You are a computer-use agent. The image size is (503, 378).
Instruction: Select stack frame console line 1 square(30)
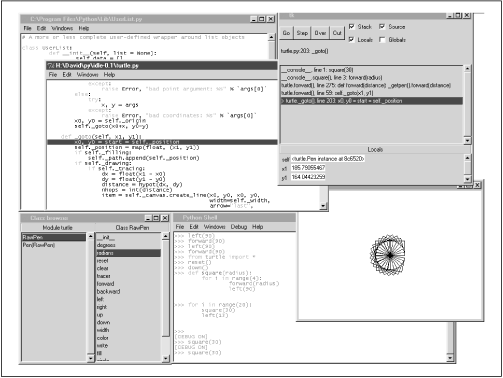[317, 70]
